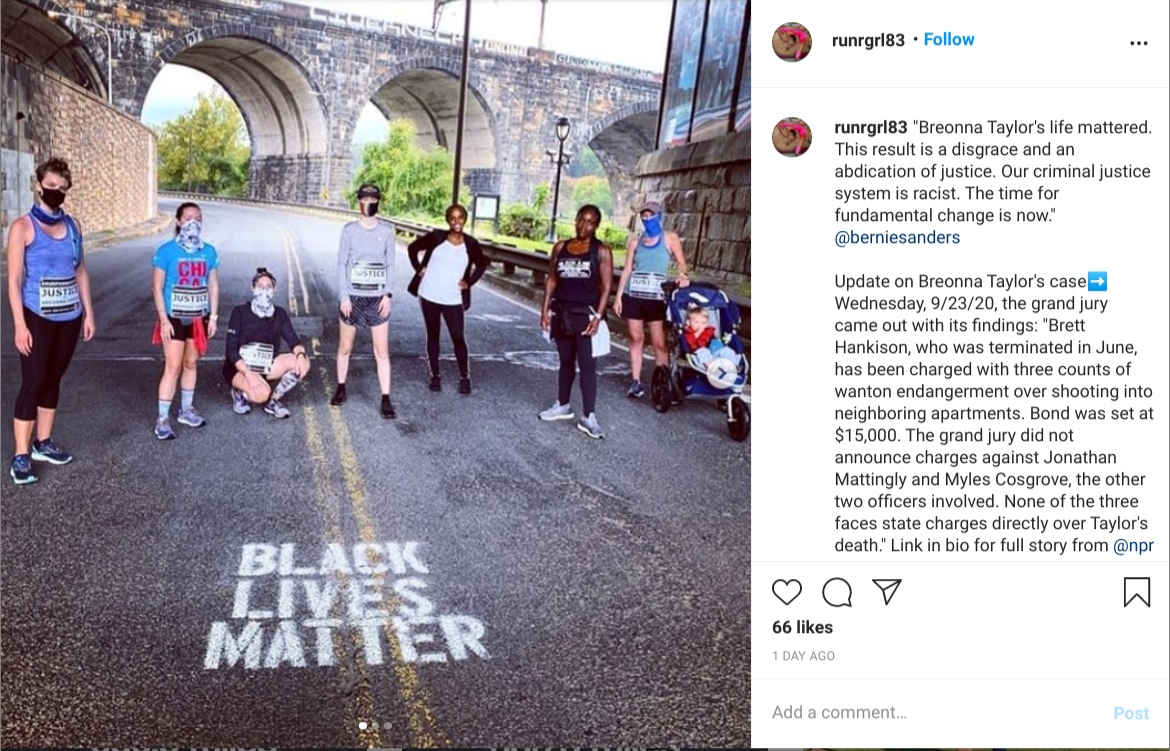The image size is (1170, 751).
Task: Submit comment with the Post button
Action: (x=1130, y=713)
